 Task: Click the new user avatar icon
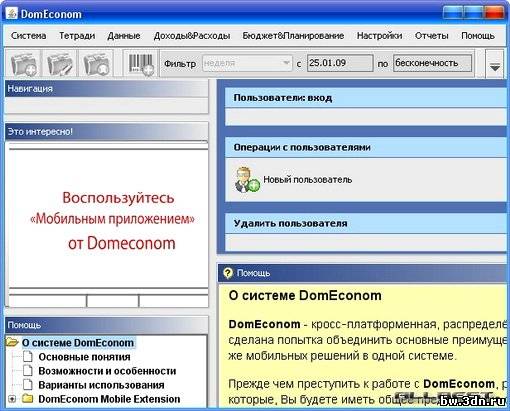point(247,180)
